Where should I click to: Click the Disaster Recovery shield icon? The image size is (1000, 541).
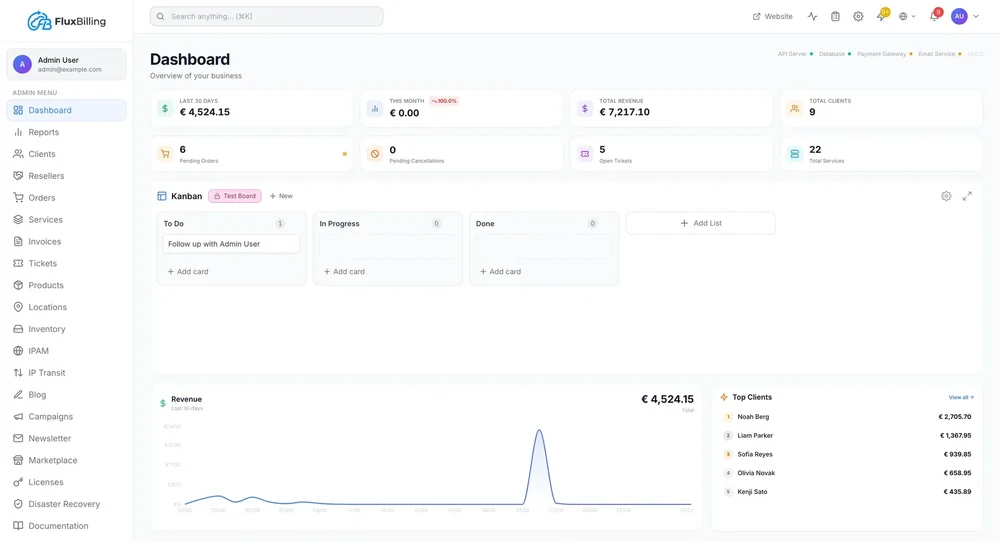(18, 504)
